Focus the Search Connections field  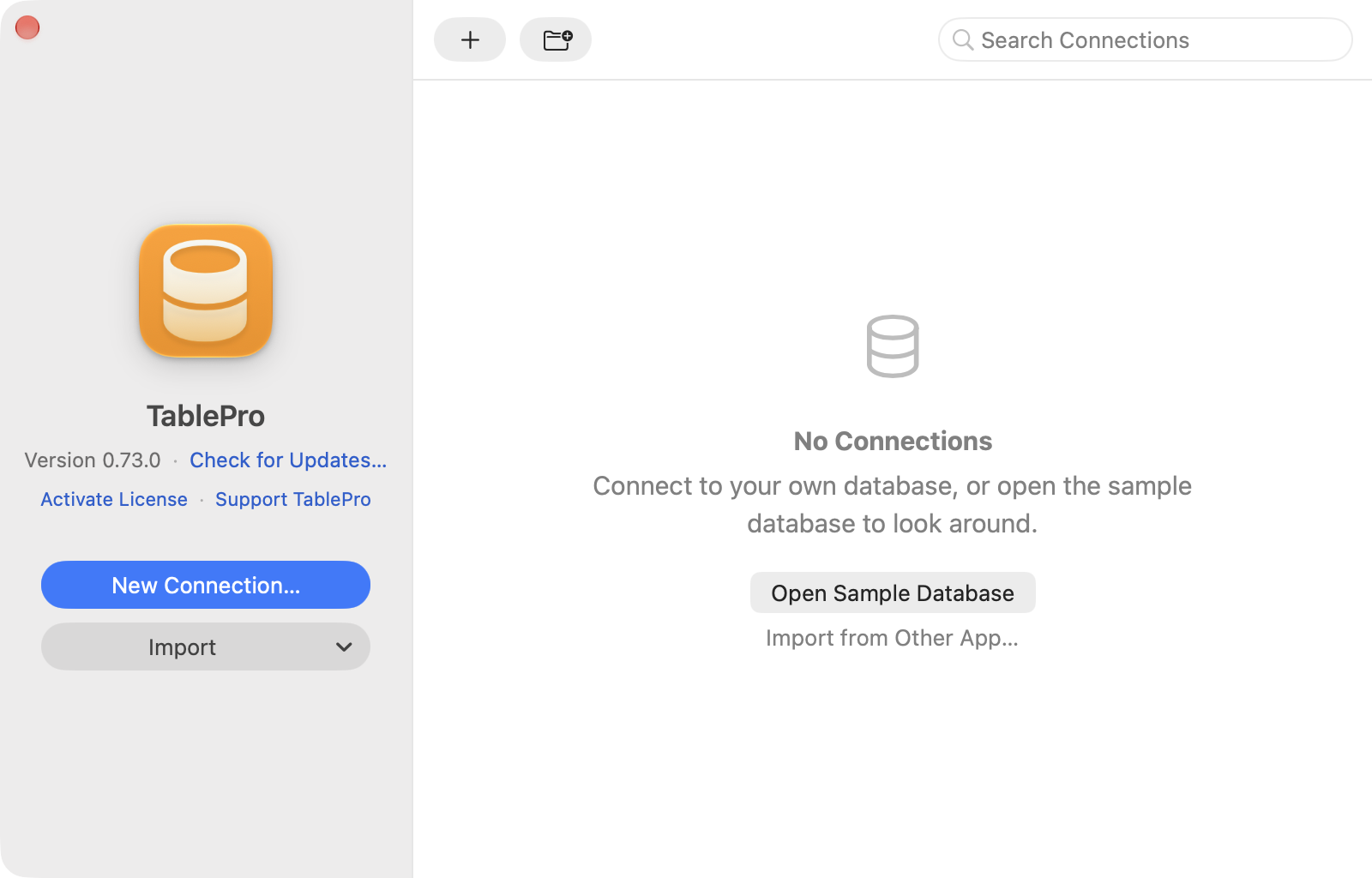(x=1146, y=39)
